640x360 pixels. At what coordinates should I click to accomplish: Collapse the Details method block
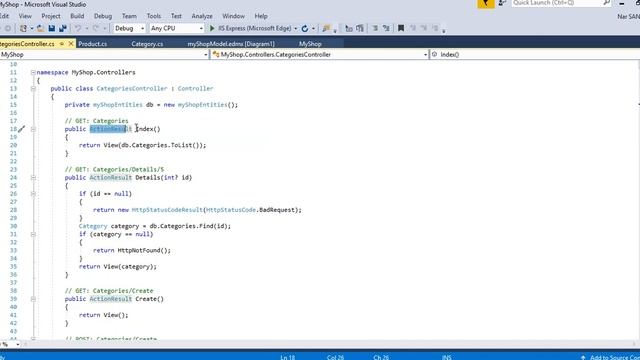pyautogui.click(x=33, y=178)
